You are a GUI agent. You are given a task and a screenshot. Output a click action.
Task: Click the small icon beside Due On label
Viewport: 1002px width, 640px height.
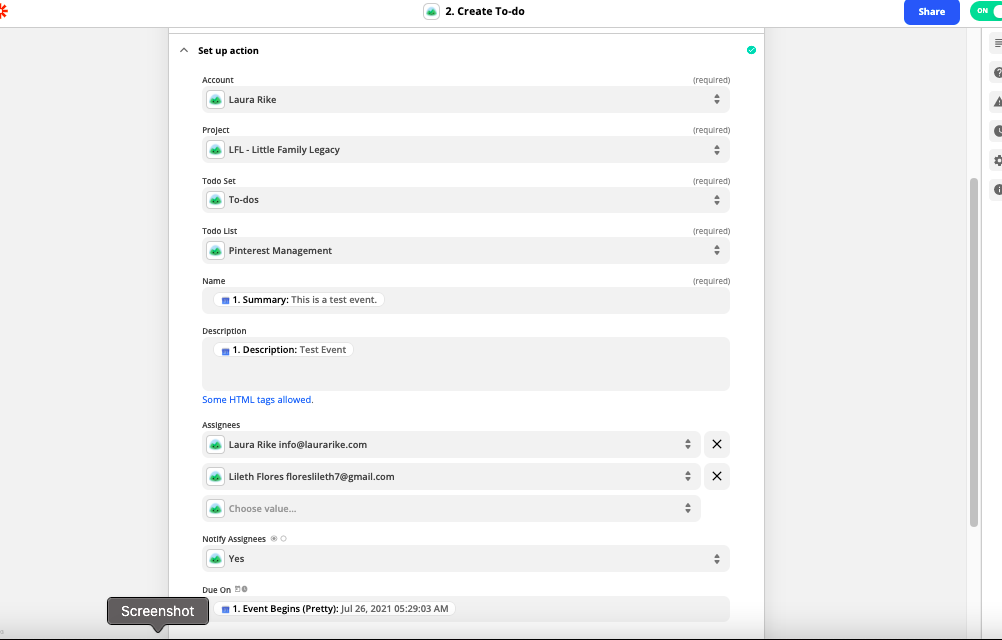(x=241, y=589)
